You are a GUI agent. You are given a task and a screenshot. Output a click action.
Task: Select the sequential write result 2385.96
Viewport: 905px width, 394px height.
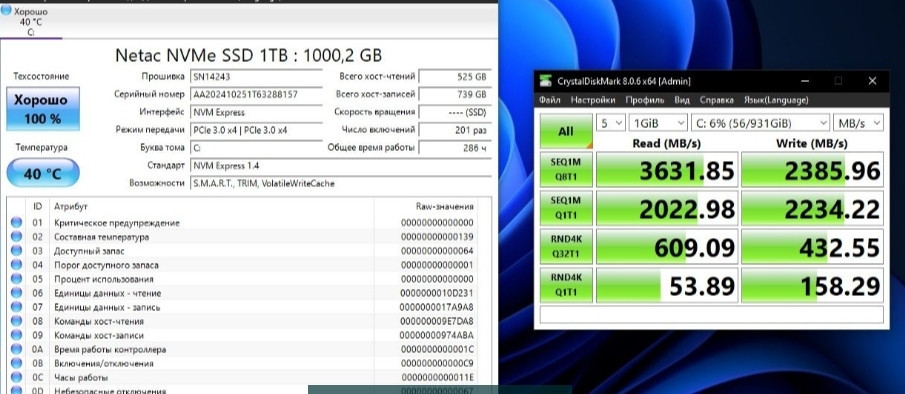813,170
